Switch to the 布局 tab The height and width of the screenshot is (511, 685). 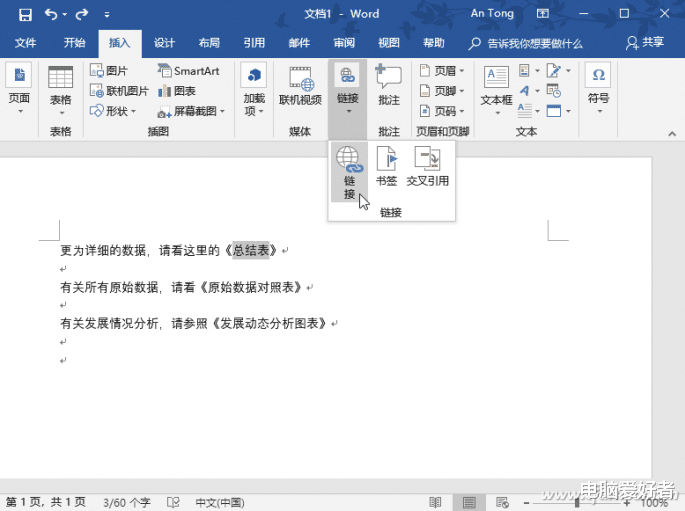pyautogui.click(x=209, y=43)
